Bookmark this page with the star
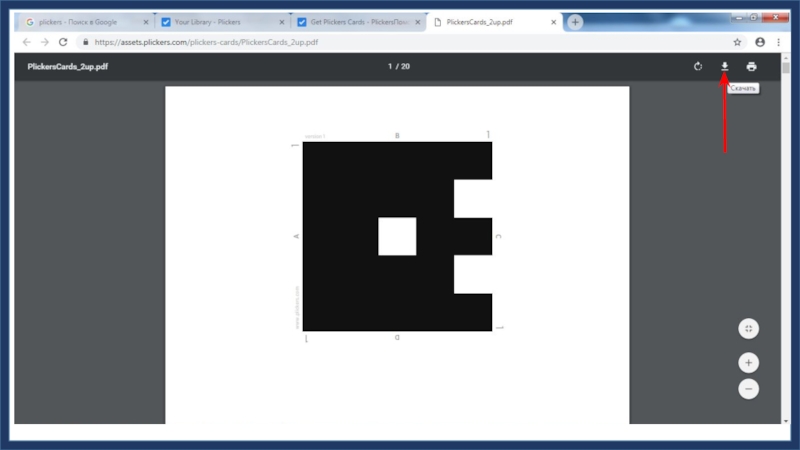Screen dimensions: 800x450 [x=737, y=42]
